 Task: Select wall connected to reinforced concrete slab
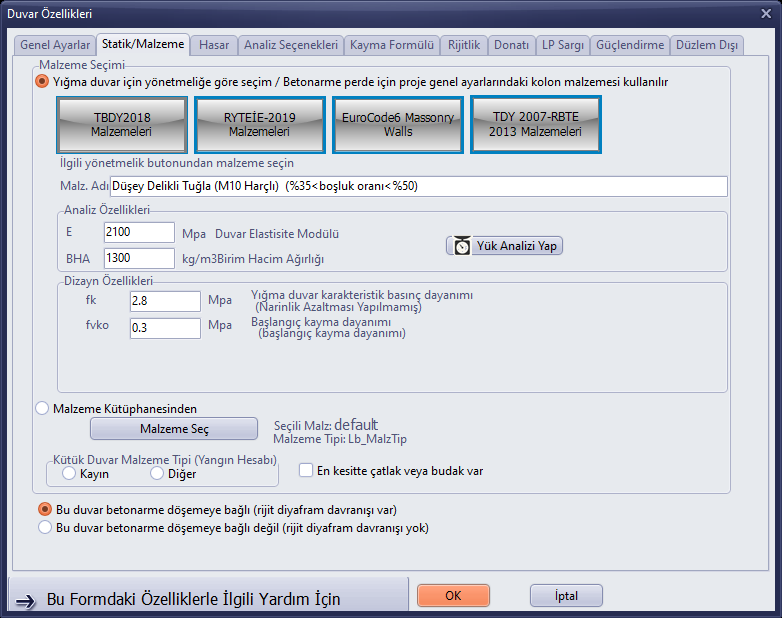coord(45,509)
